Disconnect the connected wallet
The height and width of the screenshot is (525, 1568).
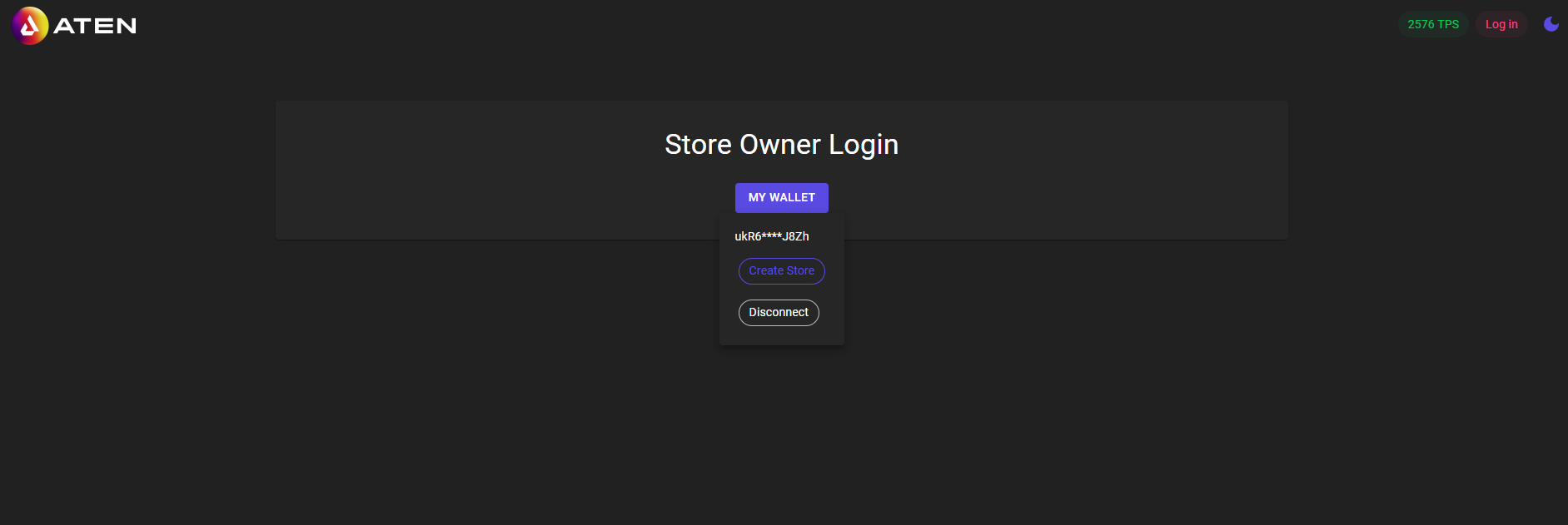(778, 313)
